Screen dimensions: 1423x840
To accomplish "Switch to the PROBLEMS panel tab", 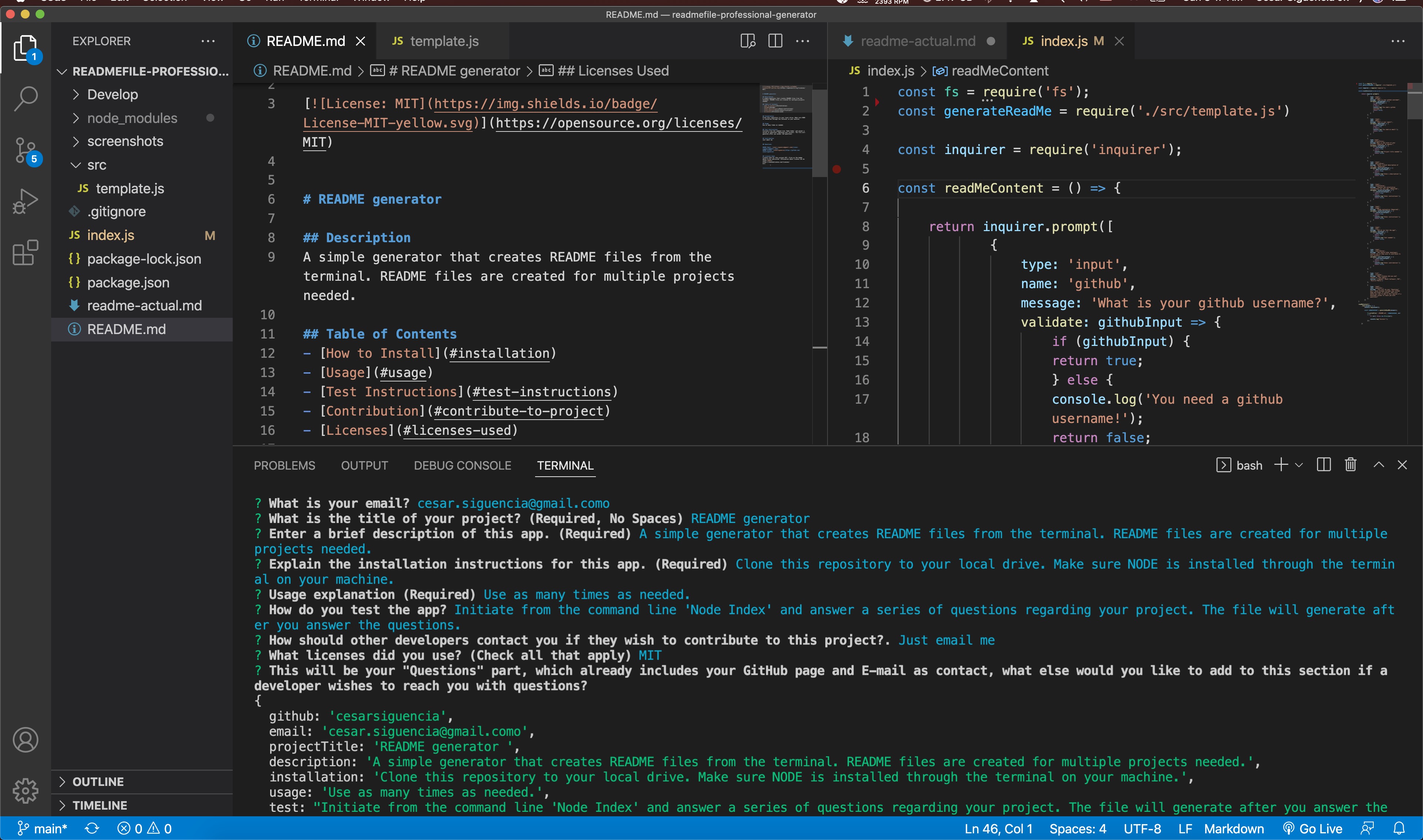I will coord(284,465).
